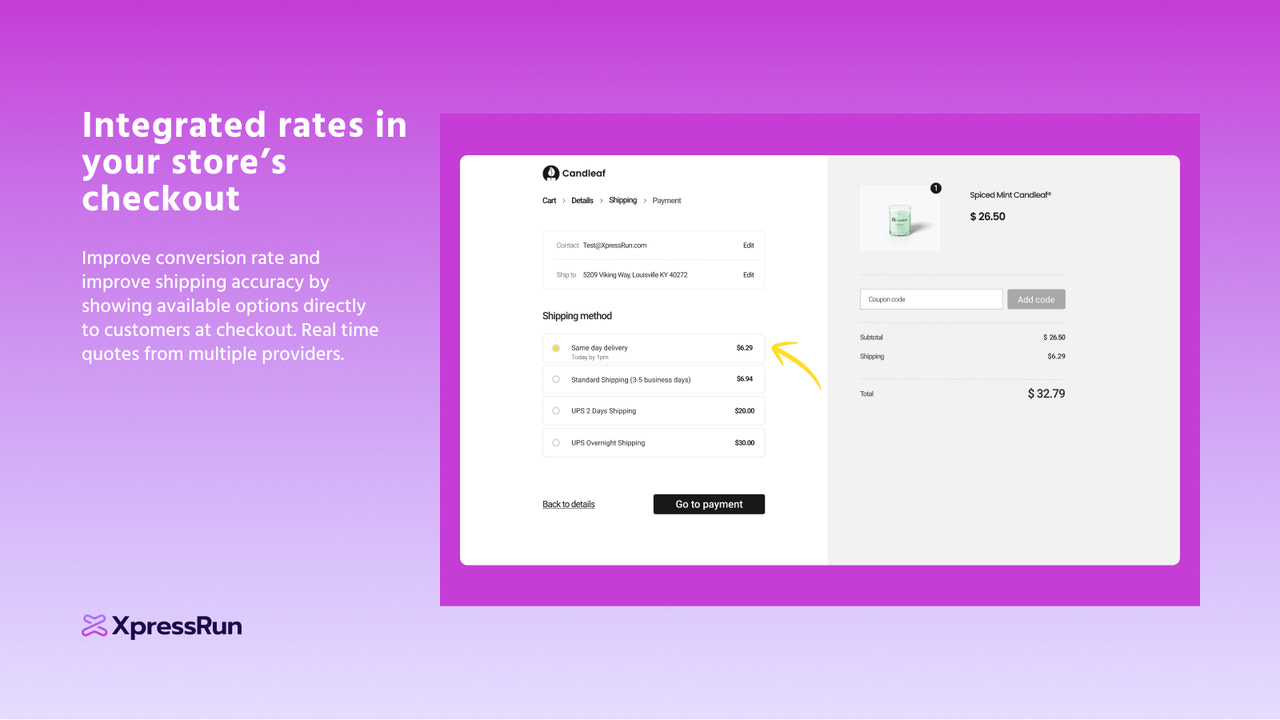Go to Cart breadcrumb step
This screenshot has height=720, width=1280.
[549, 201]
